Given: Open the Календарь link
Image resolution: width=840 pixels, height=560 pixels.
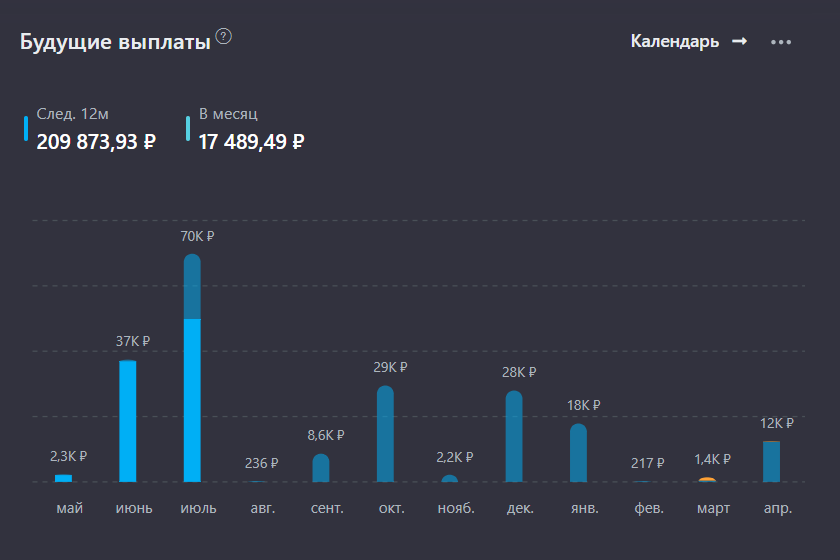Looking at the screenshot, I should point(674,41).
